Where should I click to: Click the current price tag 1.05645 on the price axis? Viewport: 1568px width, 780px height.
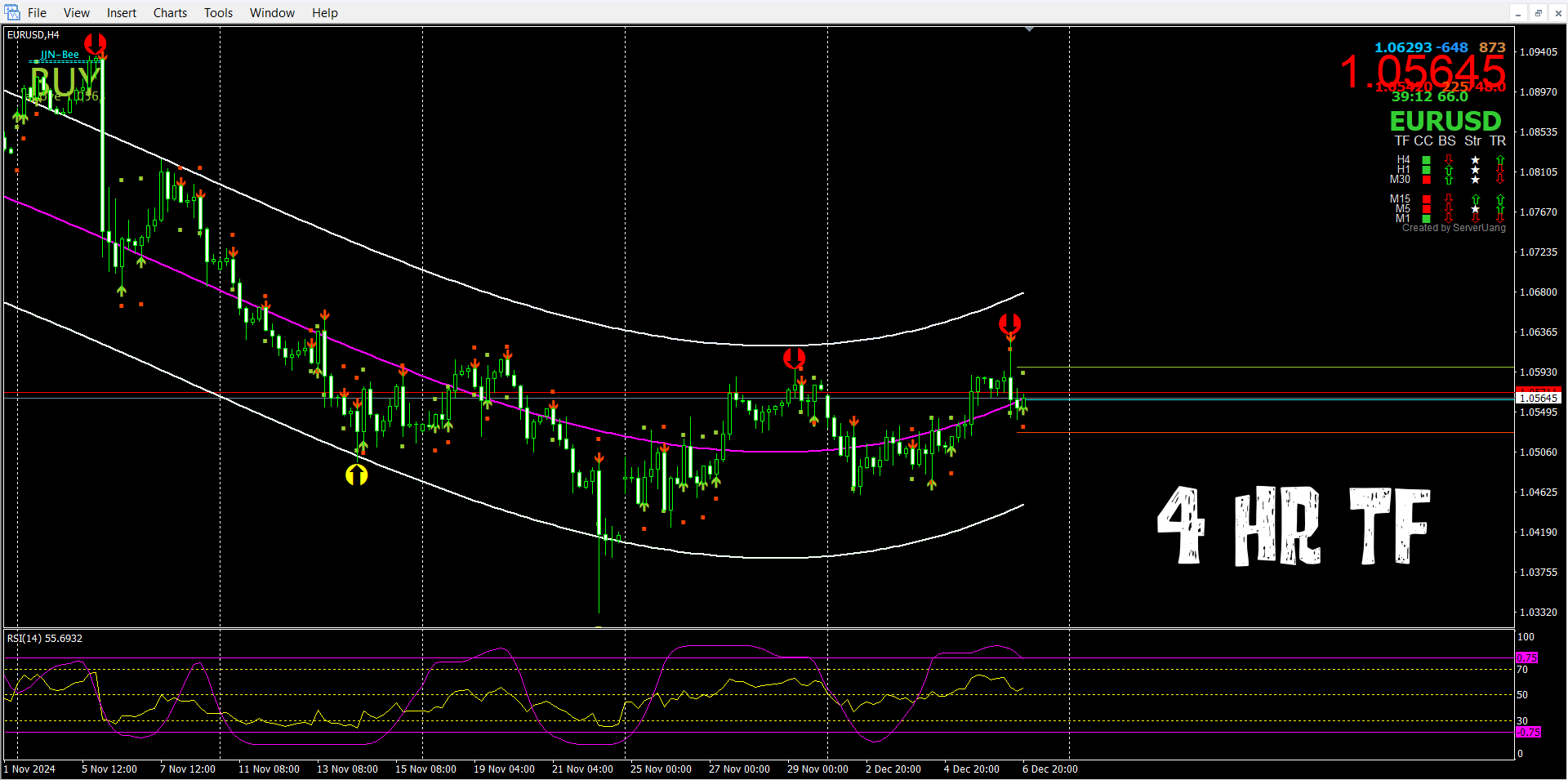(1539, 399)
